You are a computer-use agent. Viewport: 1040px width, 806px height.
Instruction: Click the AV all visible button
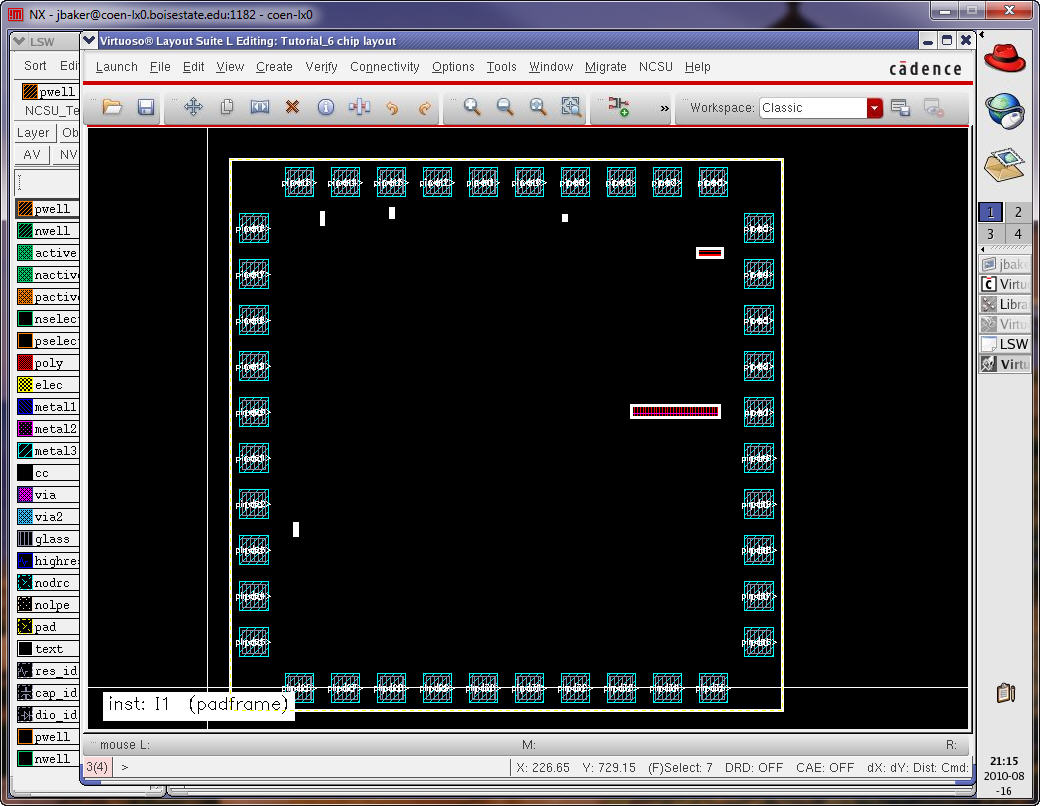coord(32,155)
